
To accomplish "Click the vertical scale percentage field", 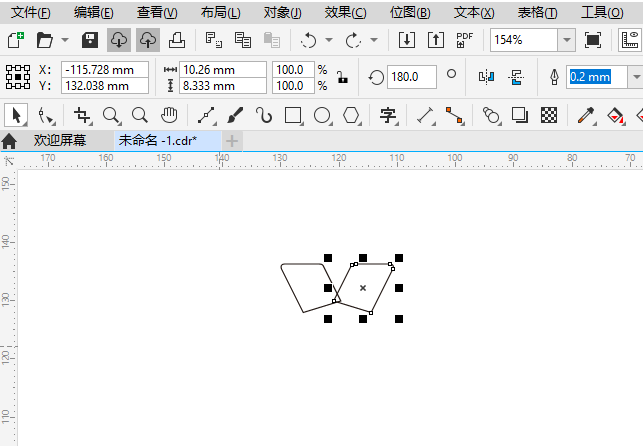I will [293, 86].
